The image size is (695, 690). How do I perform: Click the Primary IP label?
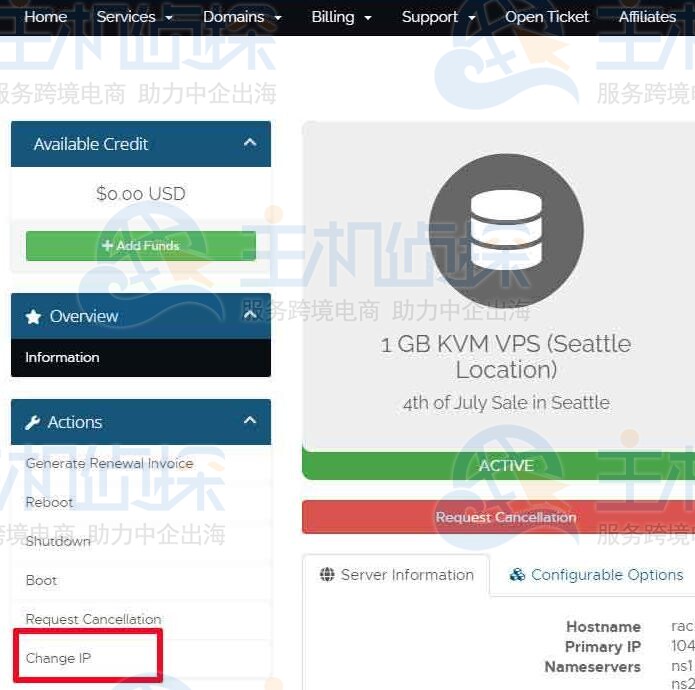point(603,647)
